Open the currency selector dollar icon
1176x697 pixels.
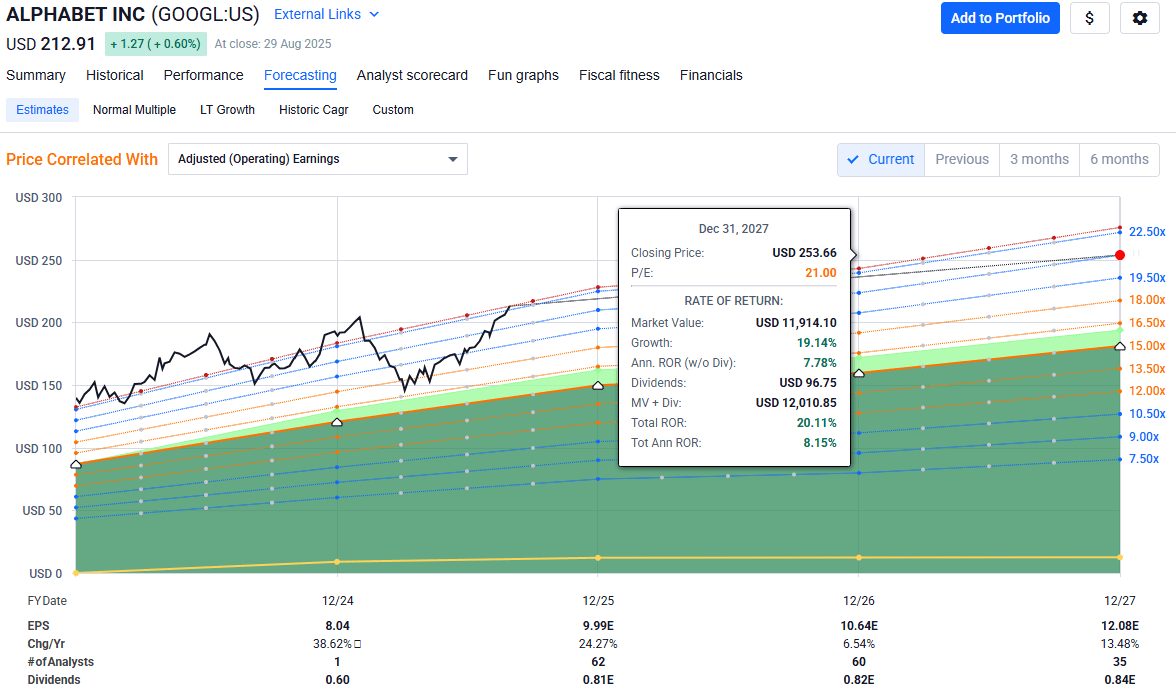coord(1090,18)
